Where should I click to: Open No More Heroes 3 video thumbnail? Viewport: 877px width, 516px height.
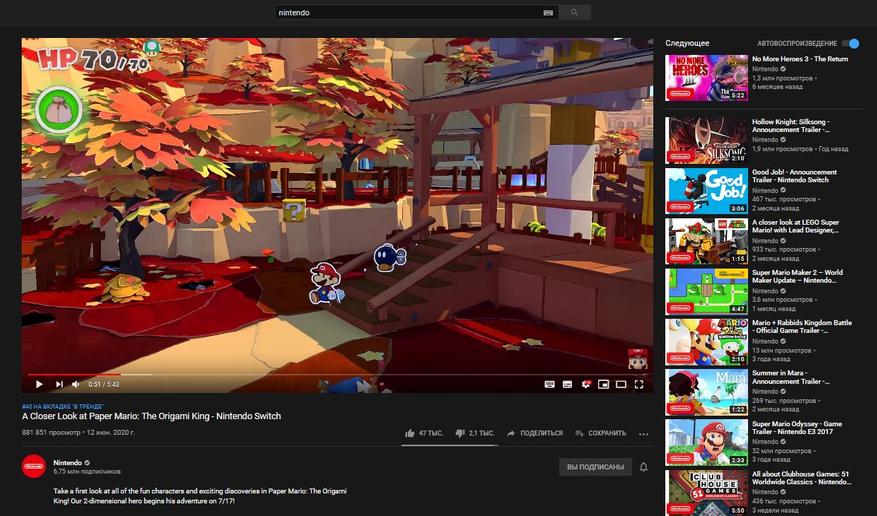coord(706,78)
